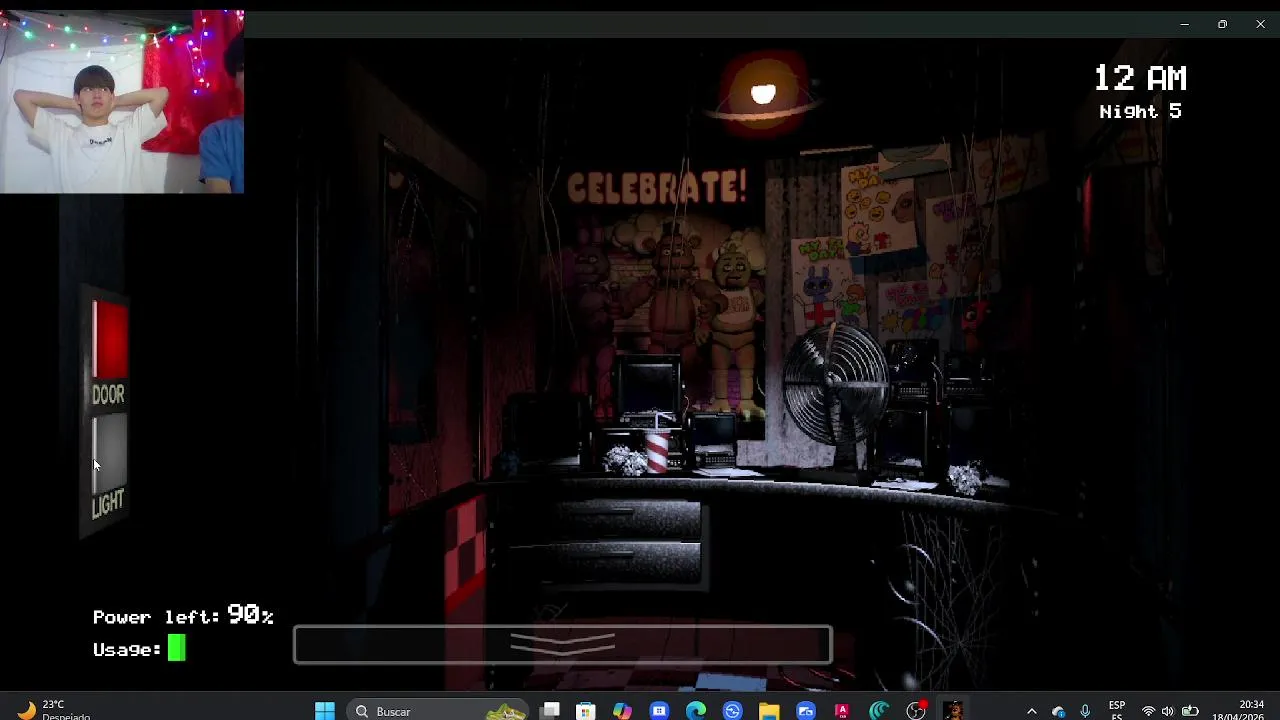Screen dimensions: 1280x720
Task: Open OBS Studio from the taskbar
Action: pyautogui.click(x=916, y=711)
